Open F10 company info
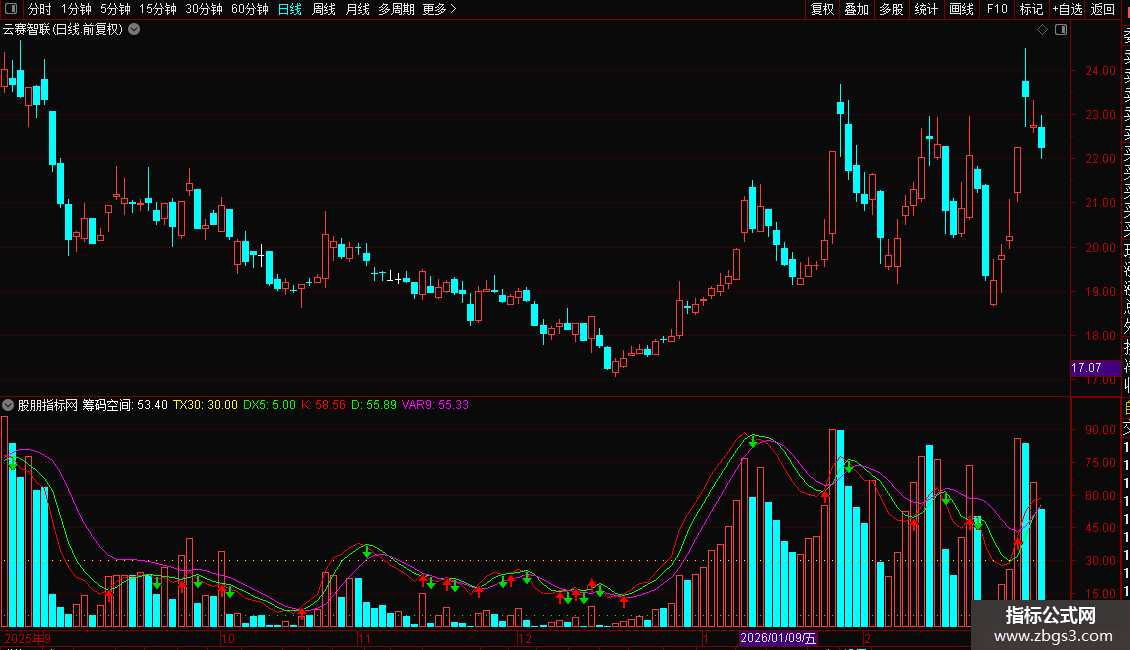This screenshot has height=650, width=1130. click(997, 9)
